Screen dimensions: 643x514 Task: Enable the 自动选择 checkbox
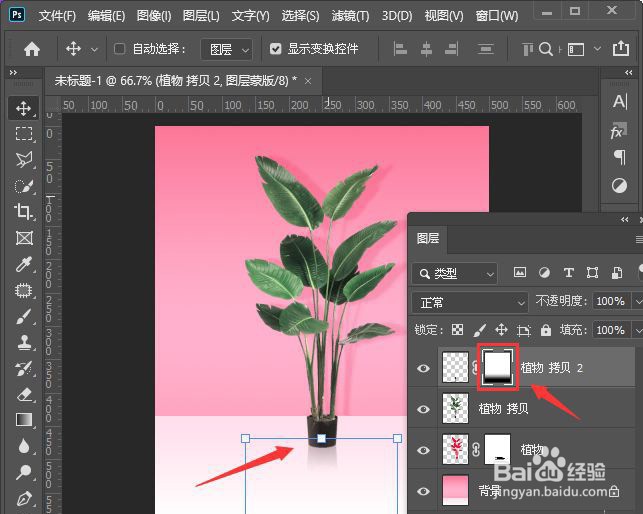(x=119, y=49)
